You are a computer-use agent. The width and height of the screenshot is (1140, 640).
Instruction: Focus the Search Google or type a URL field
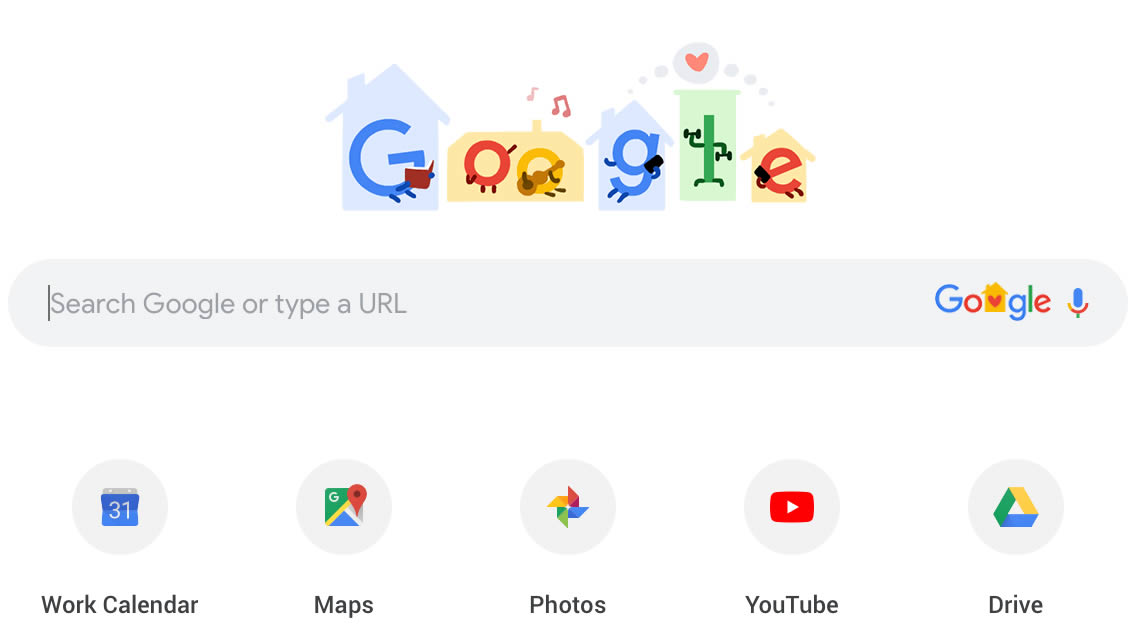pos(567,303)
